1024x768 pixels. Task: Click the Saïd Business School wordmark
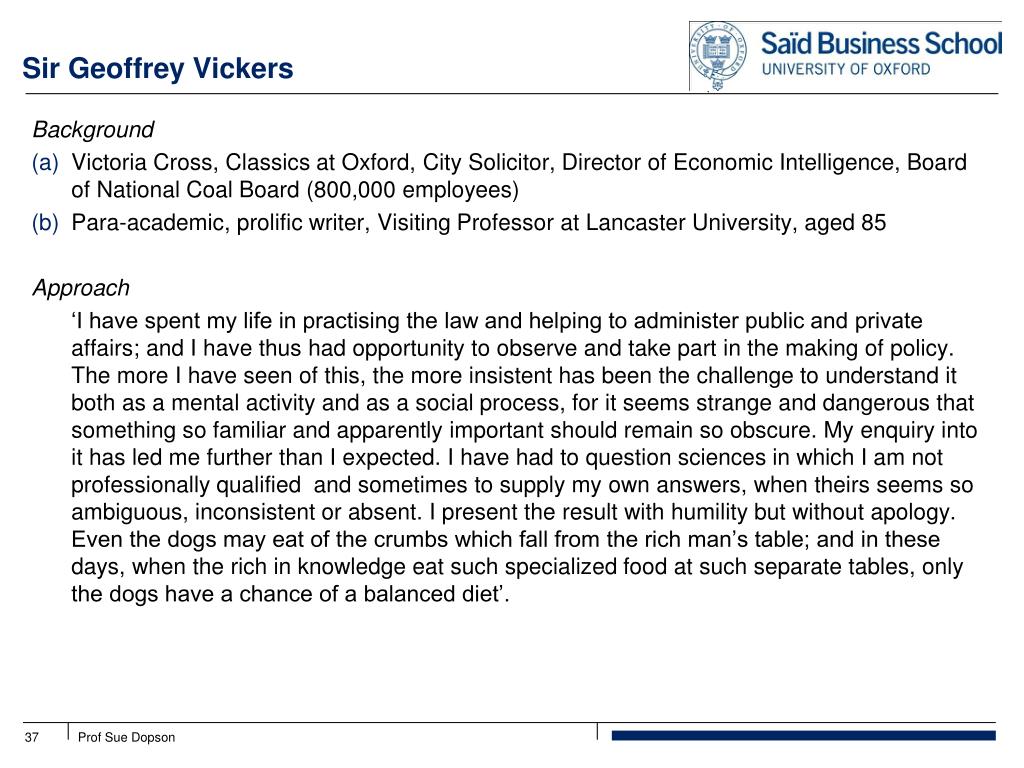click(881, 44)
